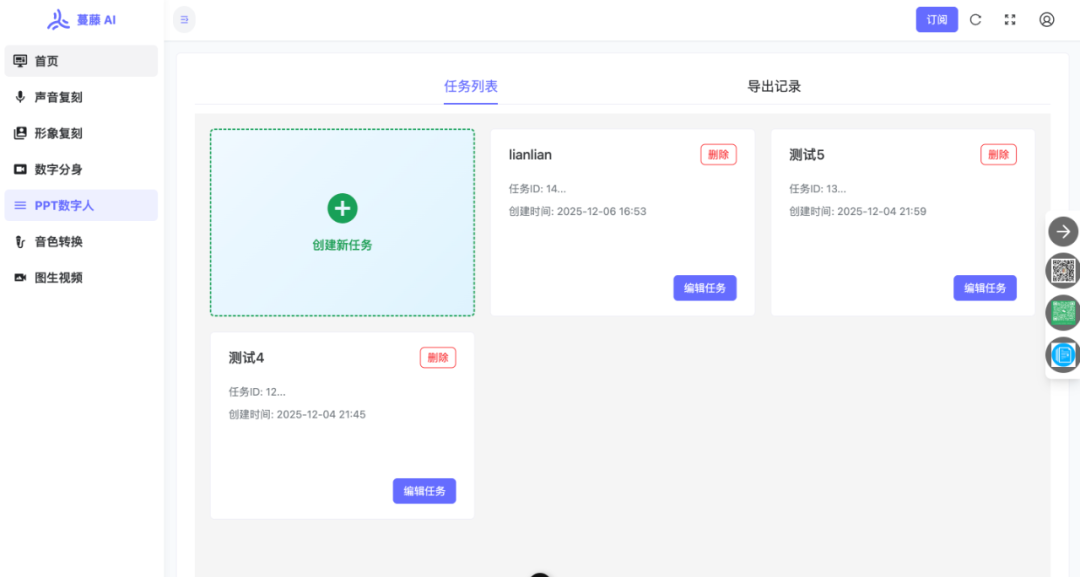This screenshot has width=1080, height=577.
Task: Select the 任务列表 tab
Action: click(471, 86)
